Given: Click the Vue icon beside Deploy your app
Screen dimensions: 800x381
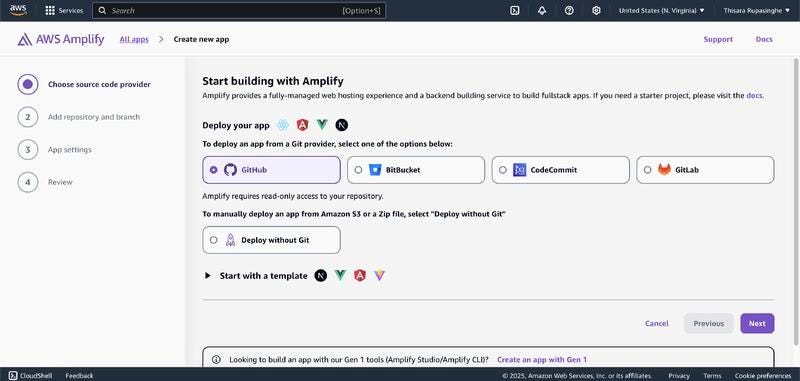Looking at the screenshot, I should [x=321, y=124].
